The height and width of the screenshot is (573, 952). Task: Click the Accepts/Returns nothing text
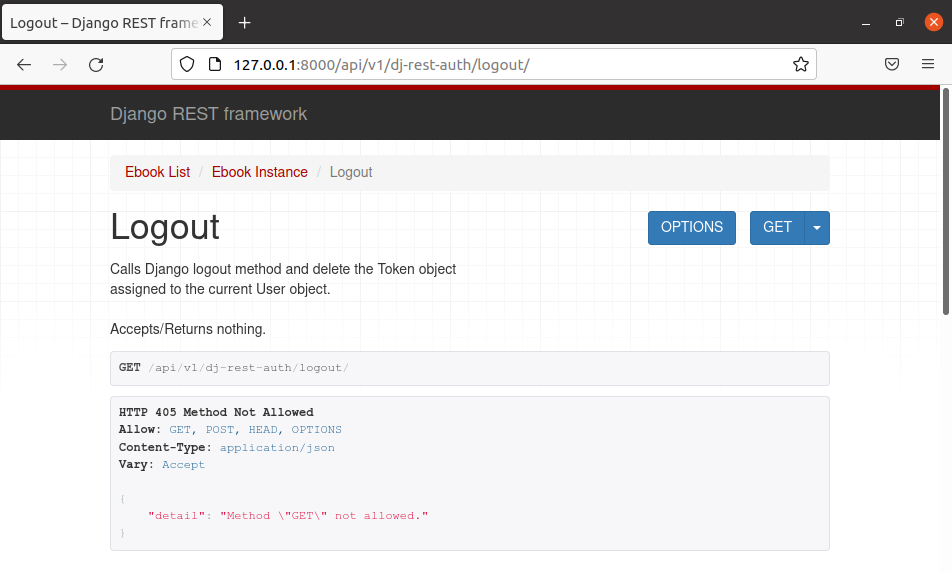point(188,329)
